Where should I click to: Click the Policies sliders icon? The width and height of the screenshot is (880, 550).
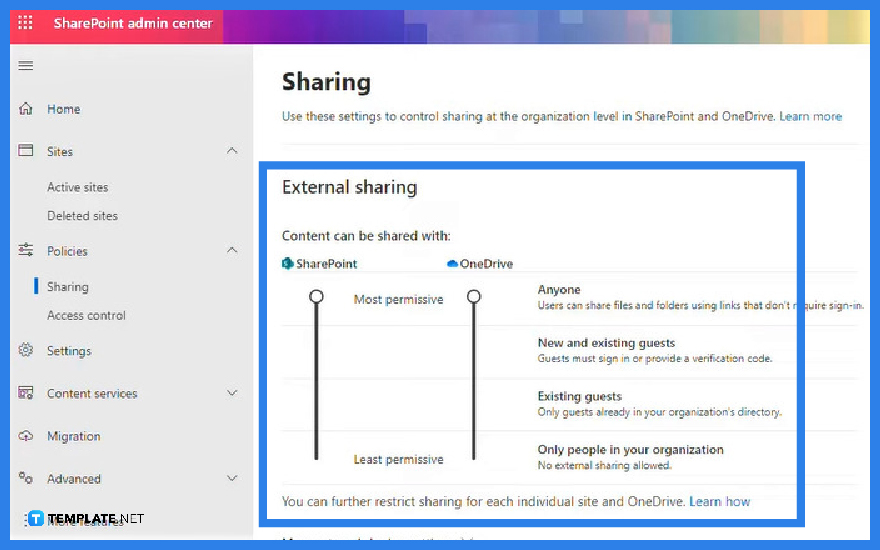pos(26,250)
